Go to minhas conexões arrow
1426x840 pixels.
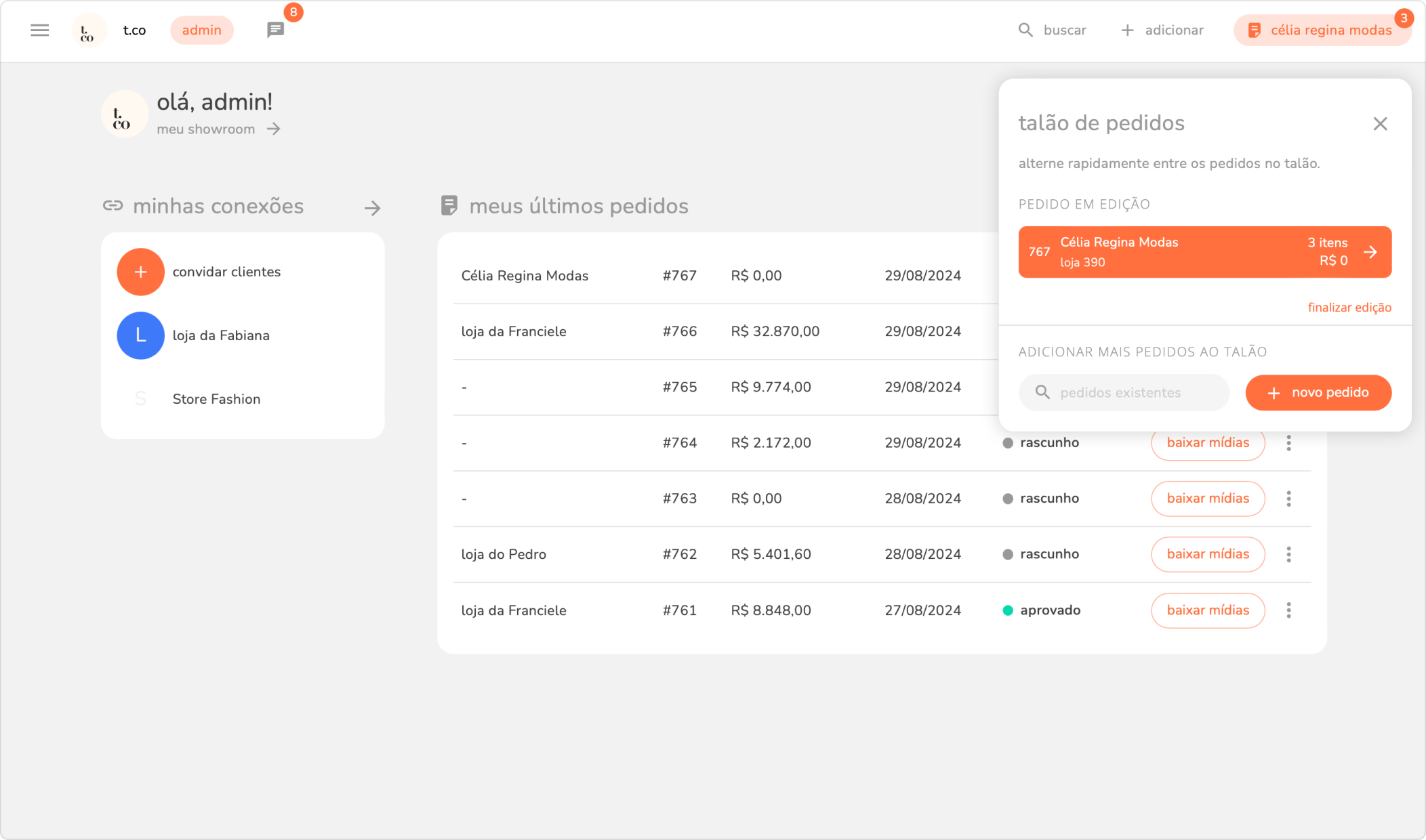click(372, 208)
